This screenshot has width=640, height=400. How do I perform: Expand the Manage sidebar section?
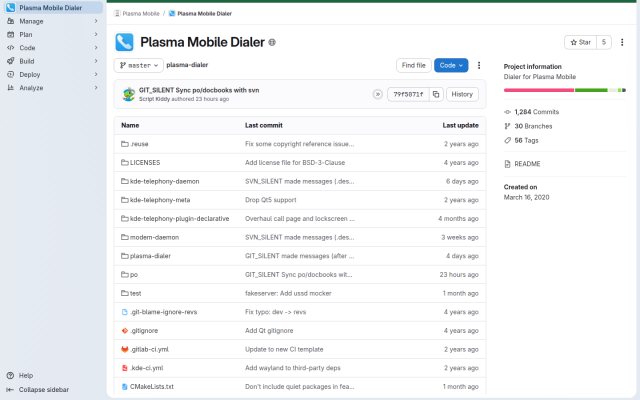click(x=53, y=21)
